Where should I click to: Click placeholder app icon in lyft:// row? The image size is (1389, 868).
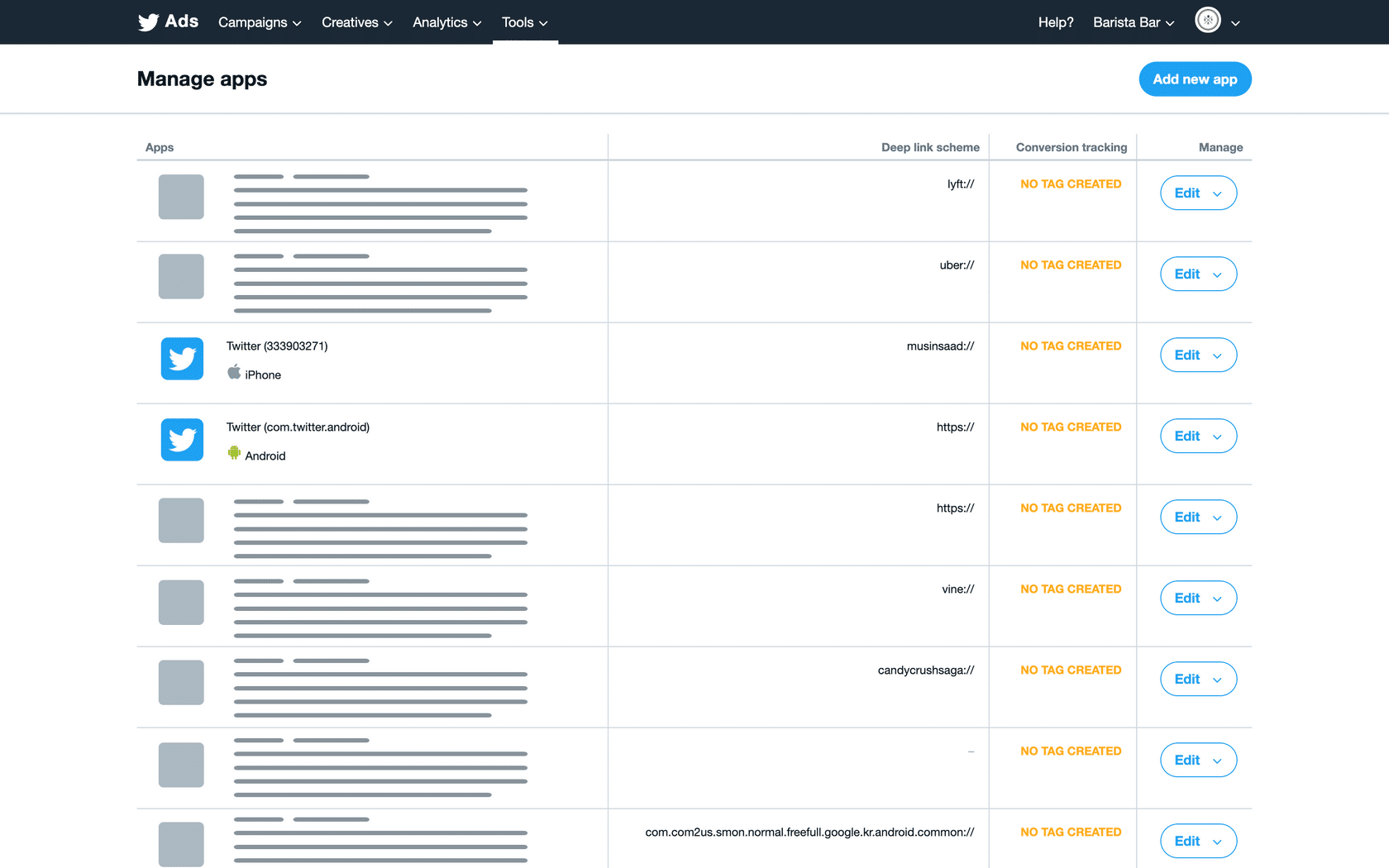point(181,197)
